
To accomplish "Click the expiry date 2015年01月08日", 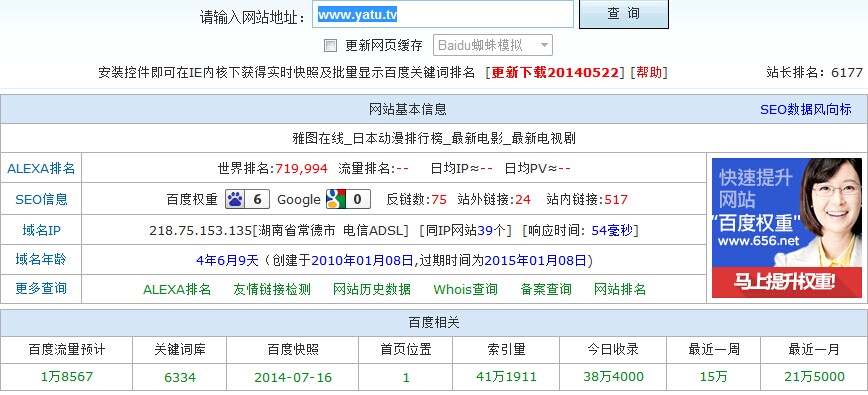I will pyautogui.click(x=535, y=261).
